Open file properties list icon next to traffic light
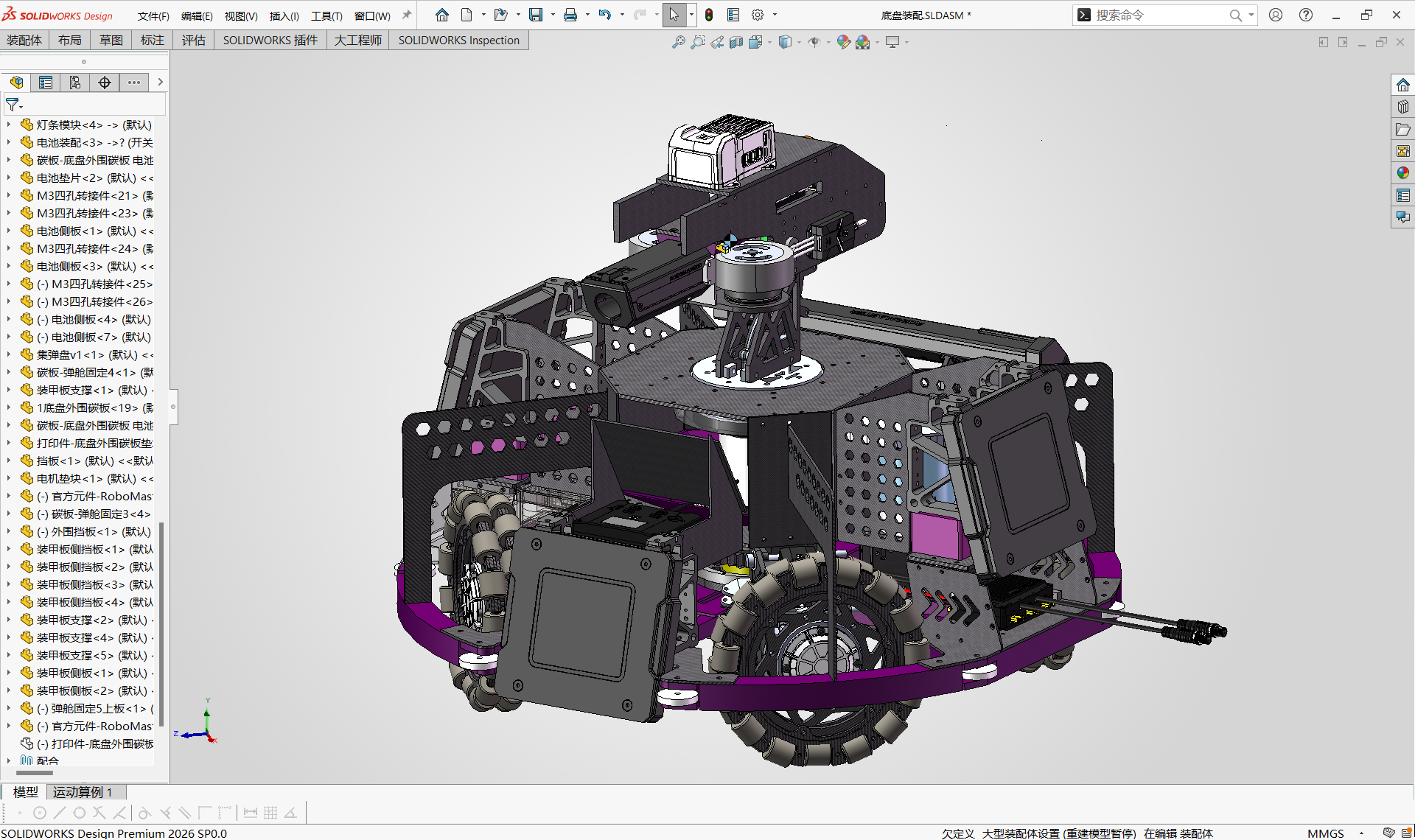Image resolution: width=1415 pixels, height=840 pixels. click(733, 15)
